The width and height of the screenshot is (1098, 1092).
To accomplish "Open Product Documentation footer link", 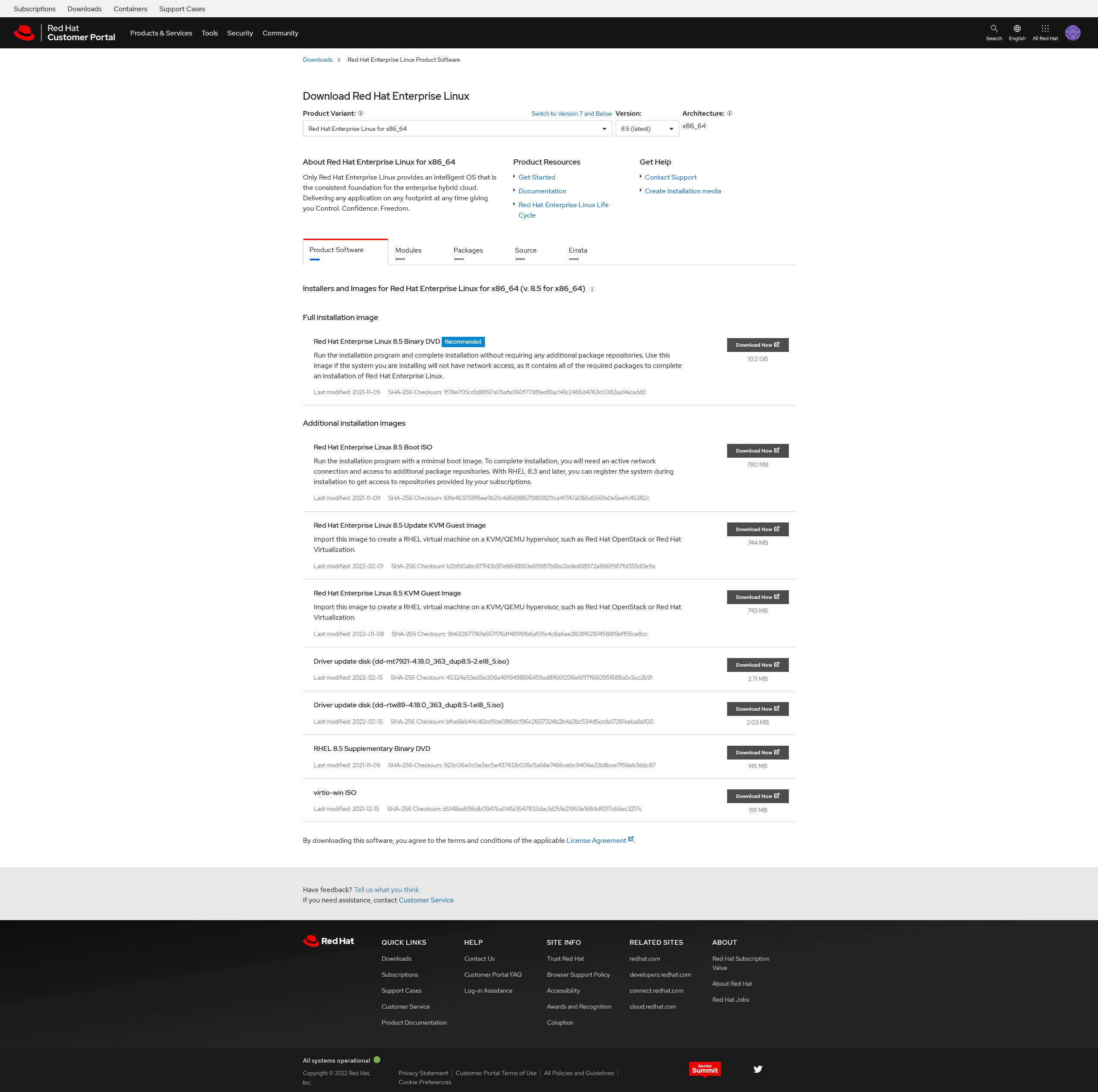I will click(x=414, y=1022).
